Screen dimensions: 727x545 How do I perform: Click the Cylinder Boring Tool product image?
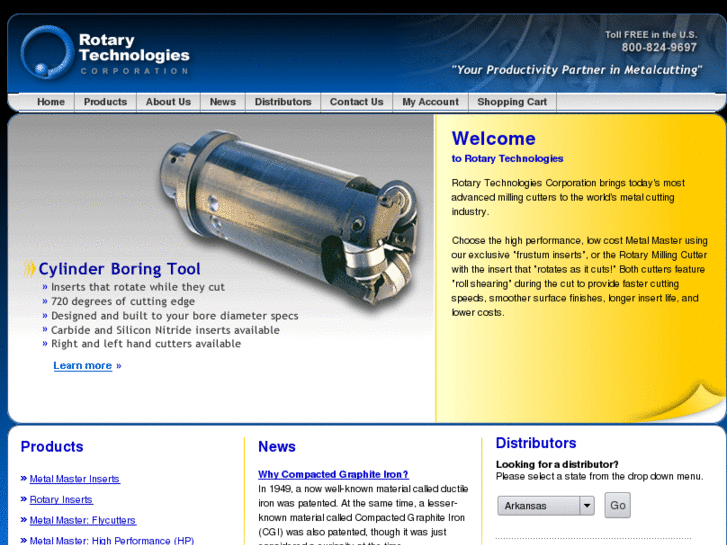point(289,218)
